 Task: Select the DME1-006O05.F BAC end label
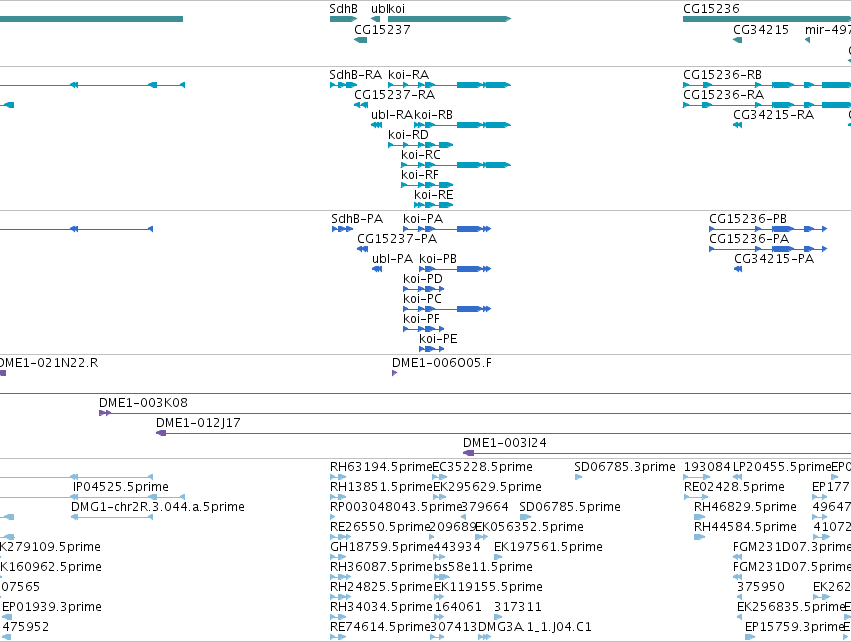point(442,363)
